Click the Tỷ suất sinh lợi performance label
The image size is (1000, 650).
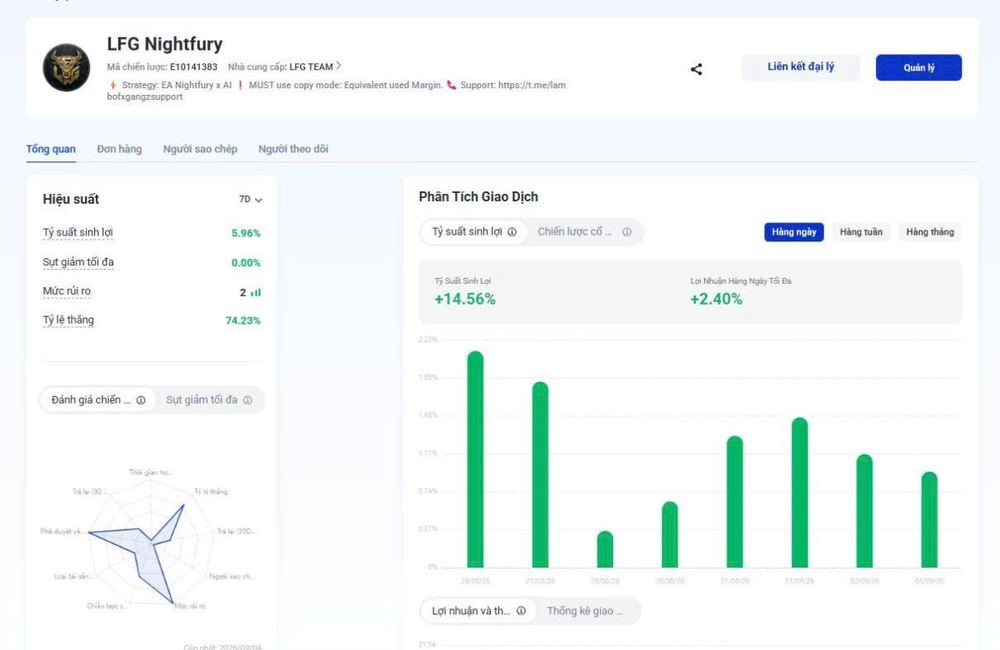78,232
